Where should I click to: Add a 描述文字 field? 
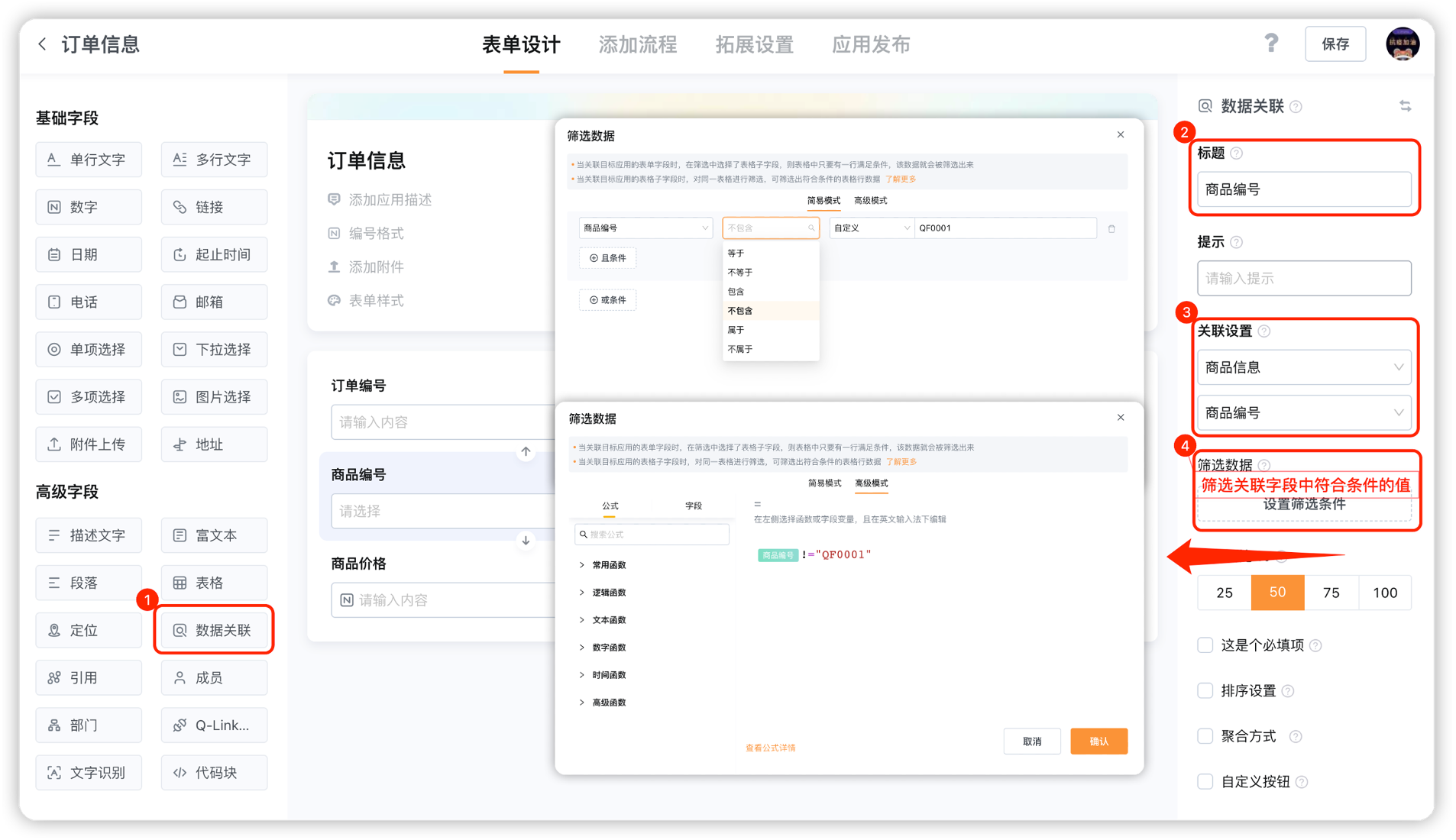click(x=89, y=535)
